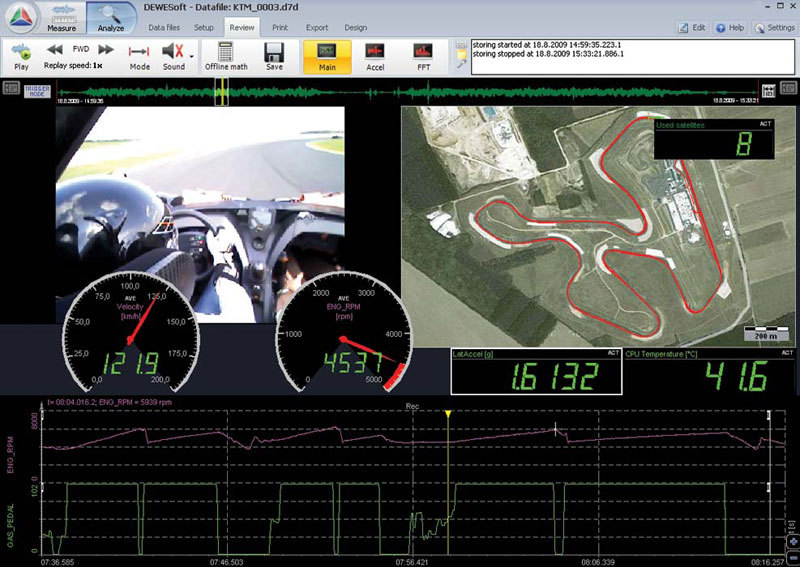Click the Trigger Mode icon
Image resolution: width=800 pixels, height=567 pixels.
pyautogui.click(x=37, y=95)
